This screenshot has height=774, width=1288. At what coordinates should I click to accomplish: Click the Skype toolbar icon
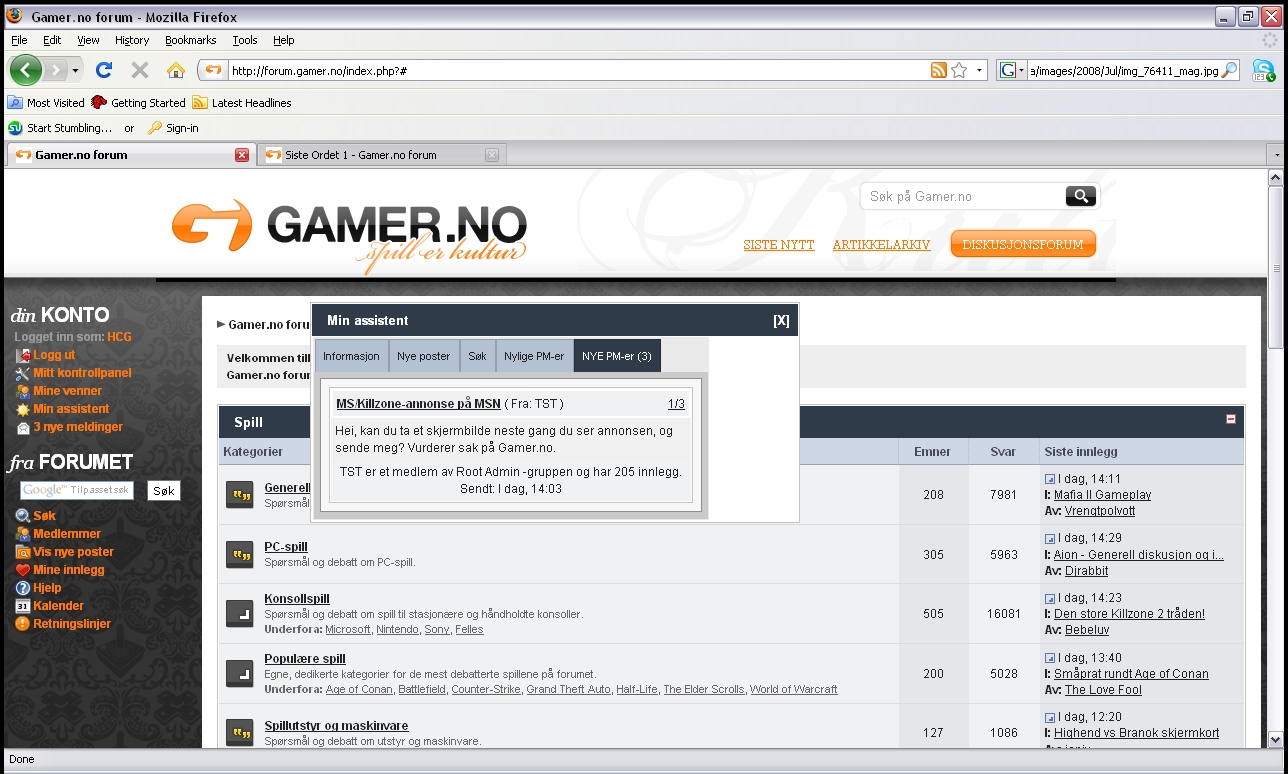coord(1264,70)
